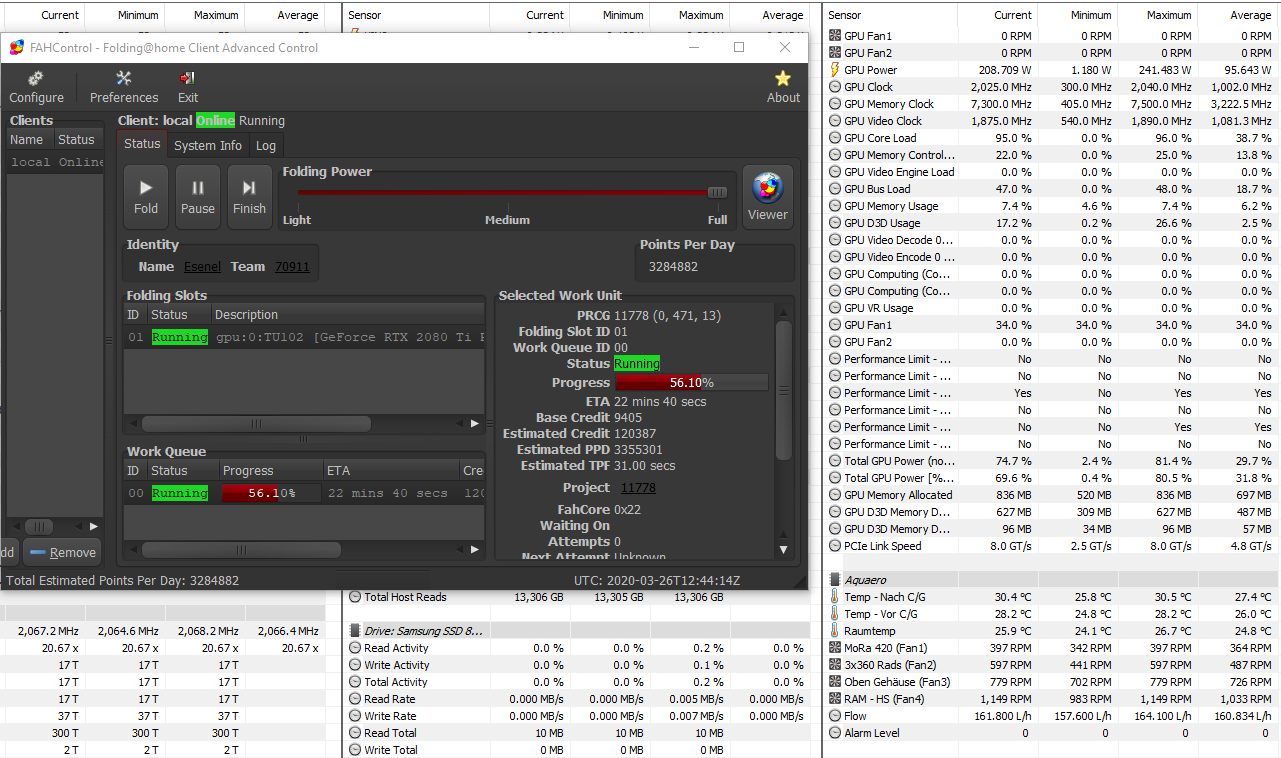Click Name column header in Clients list
The height and width of the screenshot is (758, 1281).
29,140
